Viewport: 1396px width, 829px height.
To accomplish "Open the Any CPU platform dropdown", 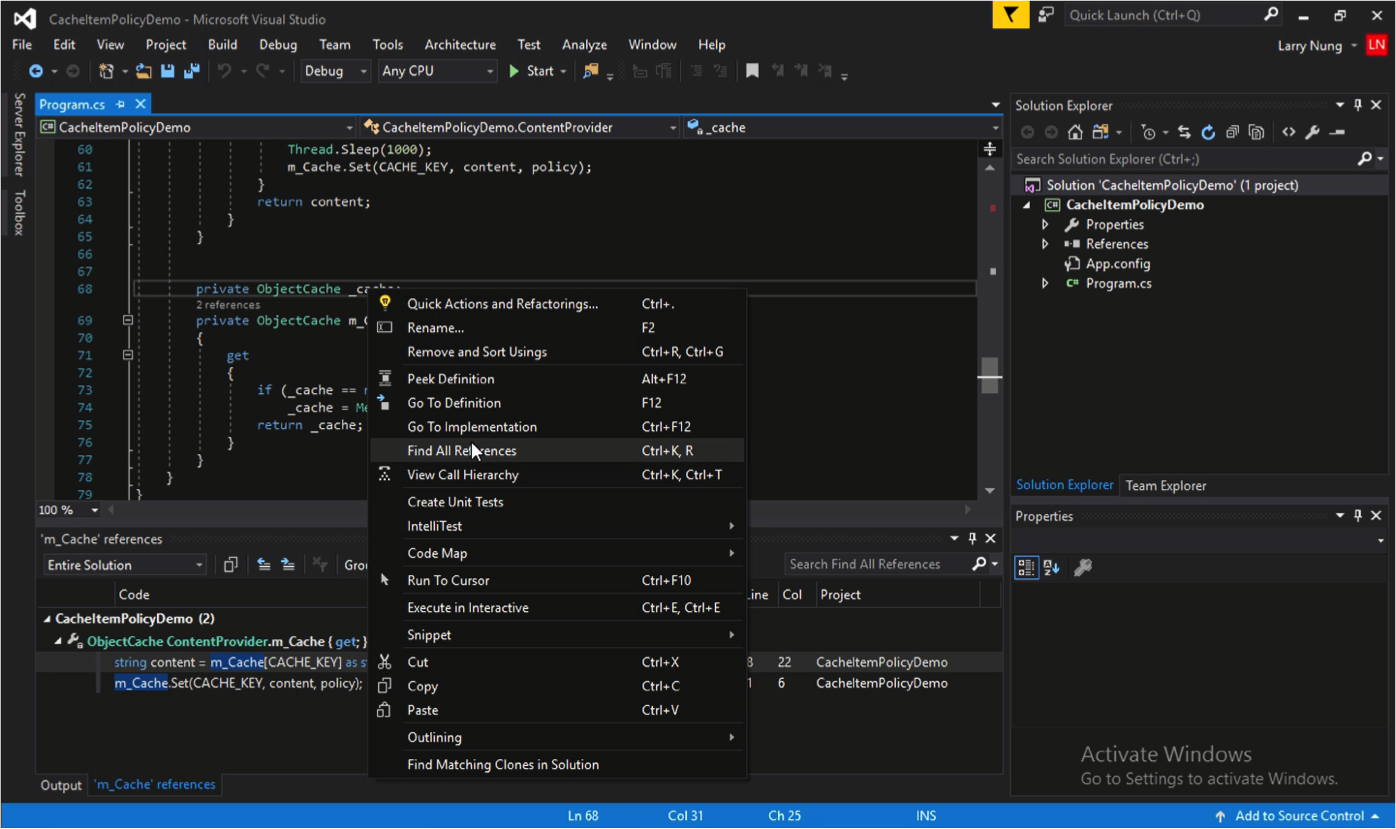I will pyautogui.click(x=437, y=71).
